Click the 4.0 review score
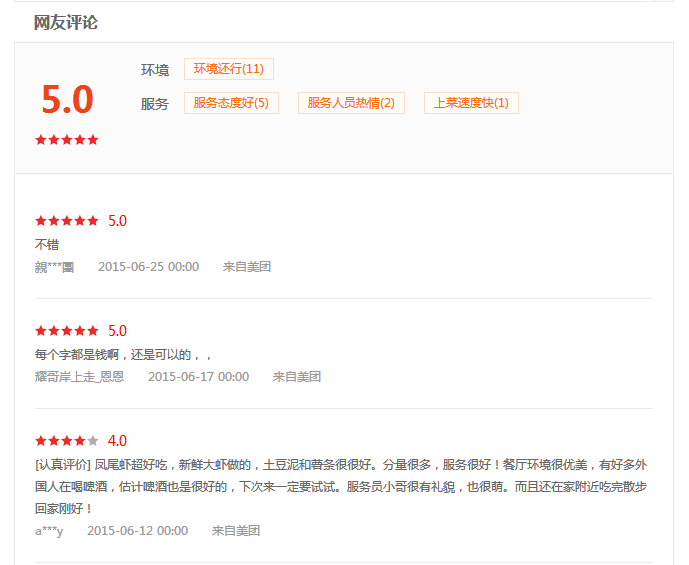This screenshot has height=565, width=689. (x=117, y=441)
